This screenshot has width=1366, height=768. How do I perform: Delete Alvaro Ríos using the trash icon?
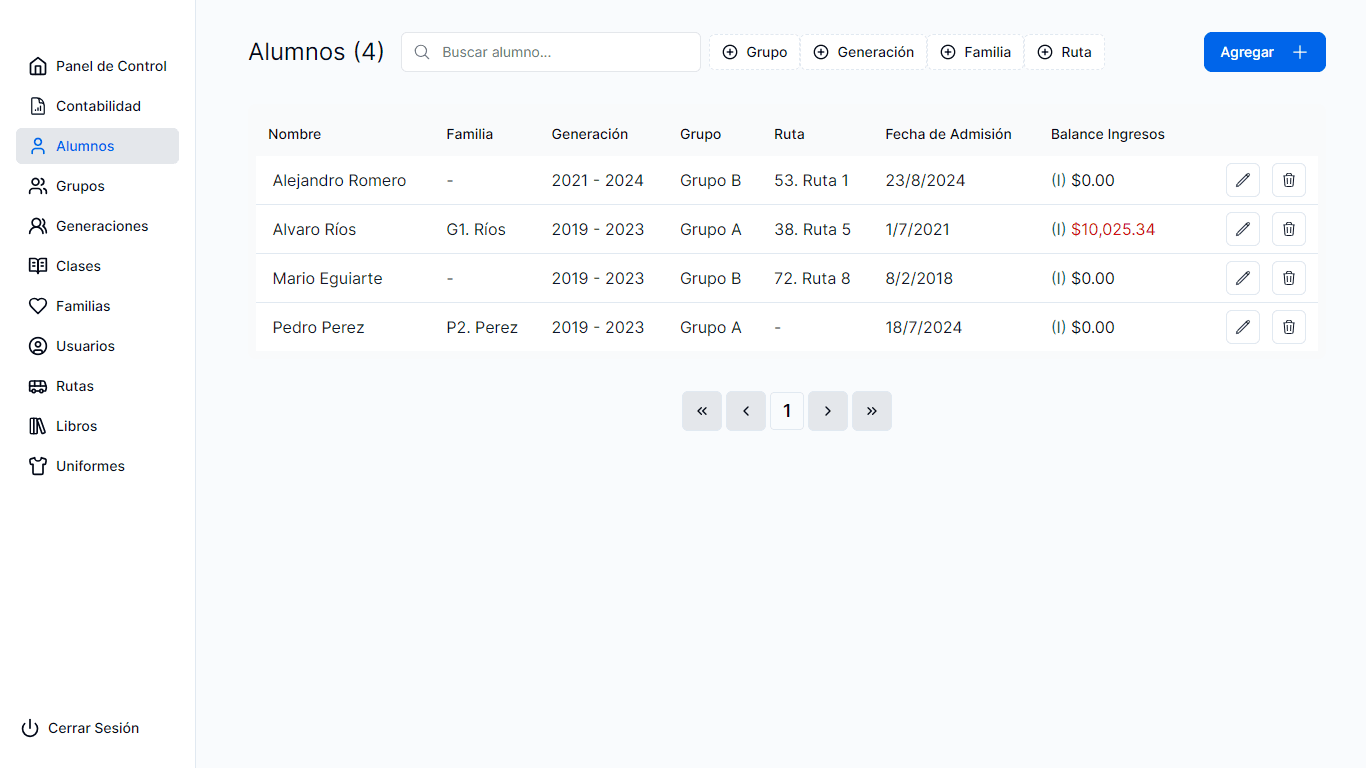[1288, 229]
